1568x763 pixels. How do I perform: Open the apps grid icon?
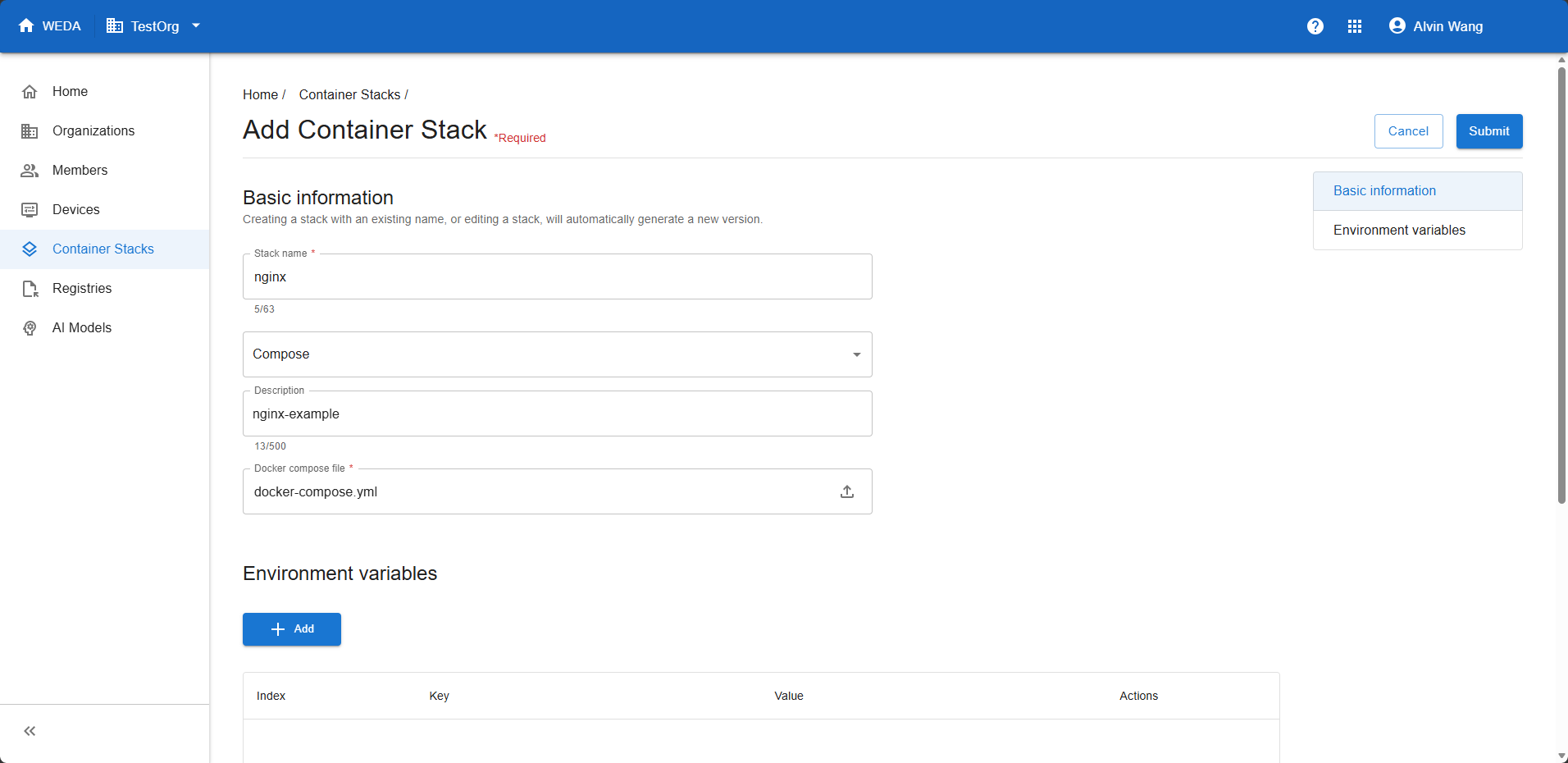[1355, 26]
